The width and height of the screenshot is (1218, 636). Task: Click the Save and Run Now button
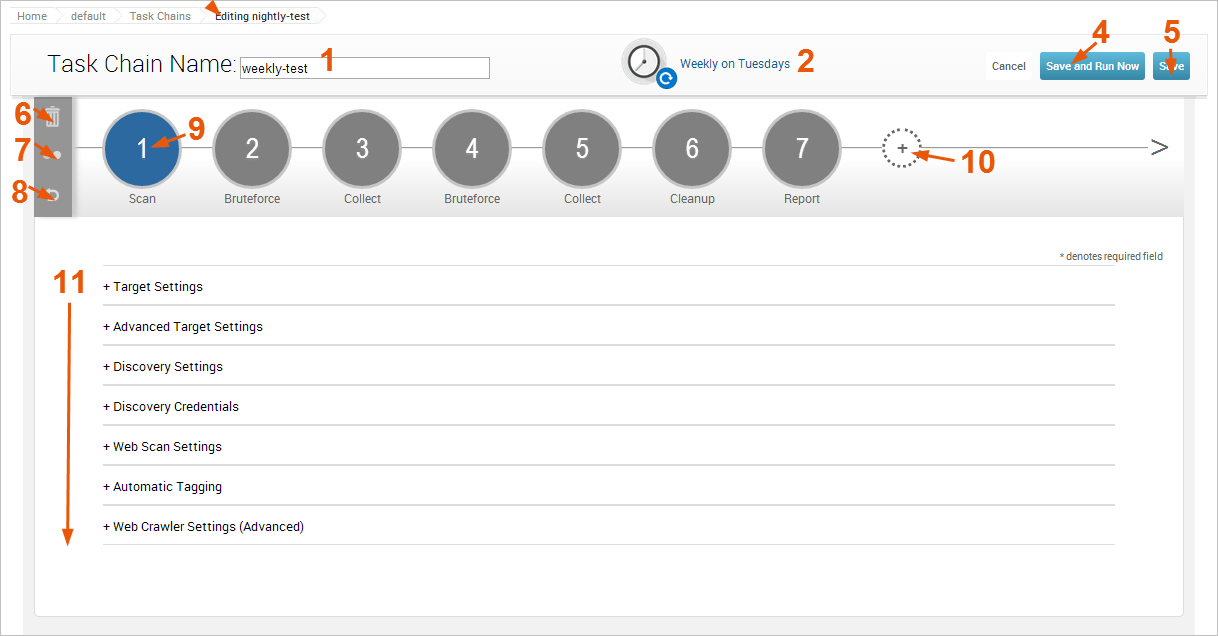click(x=1092, y=66)
